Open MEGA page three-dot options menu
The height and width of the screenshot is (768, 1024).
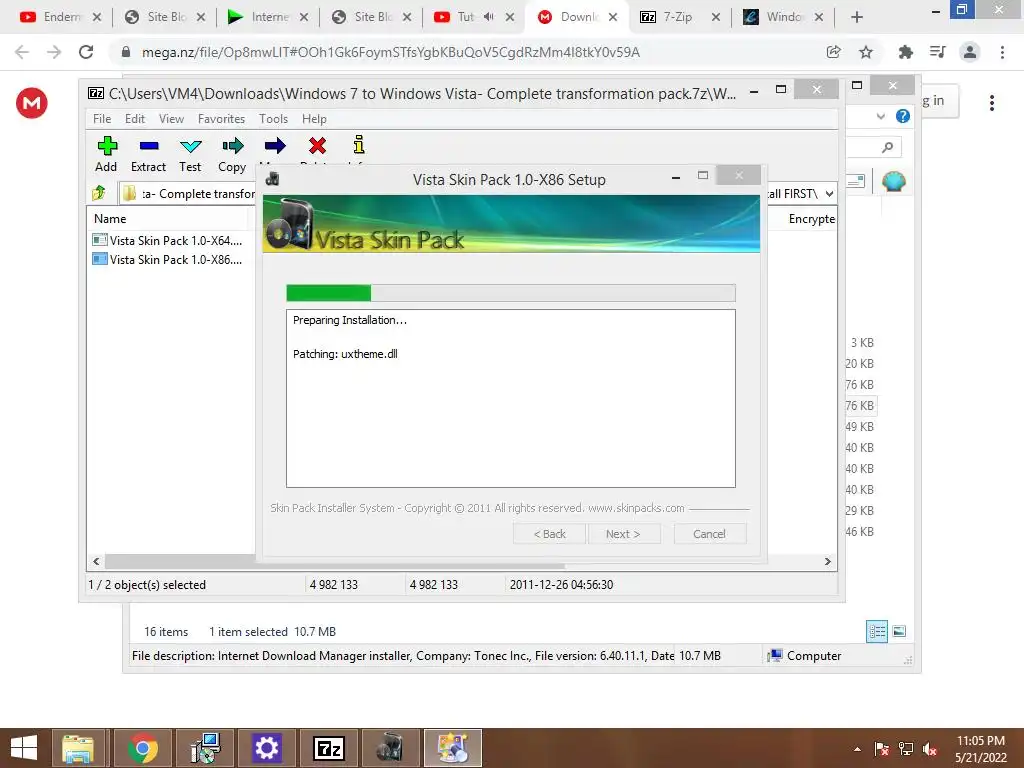[992, 103]
